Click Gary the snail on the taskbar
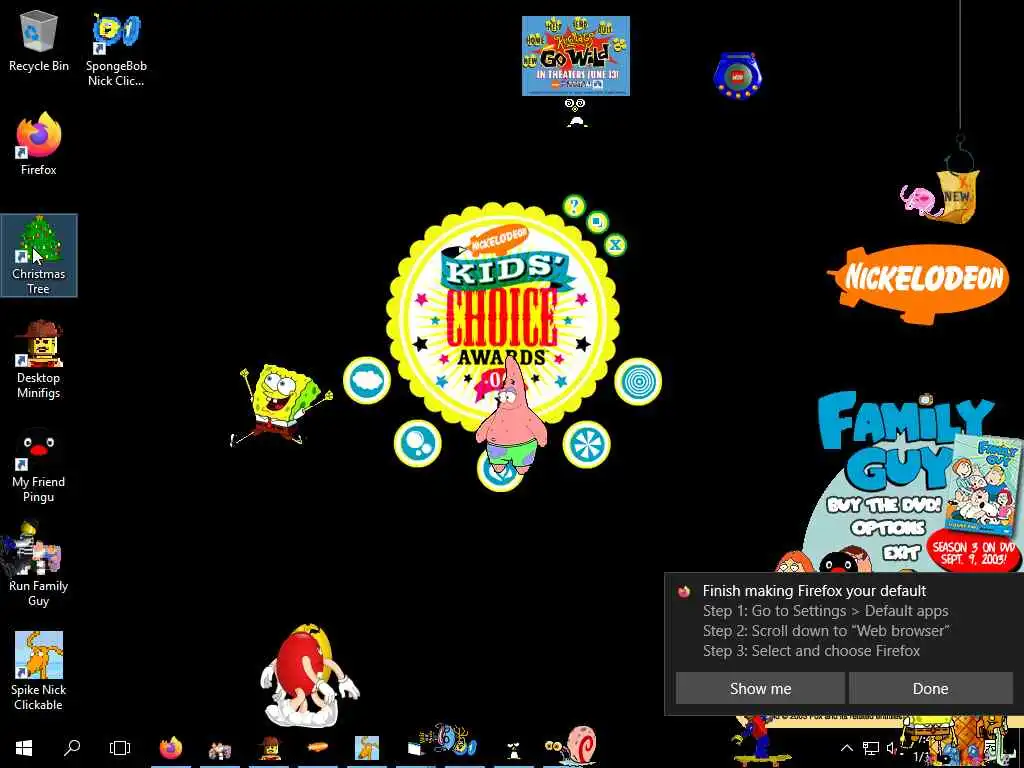Screen dimensions: 1024x768 572,744
